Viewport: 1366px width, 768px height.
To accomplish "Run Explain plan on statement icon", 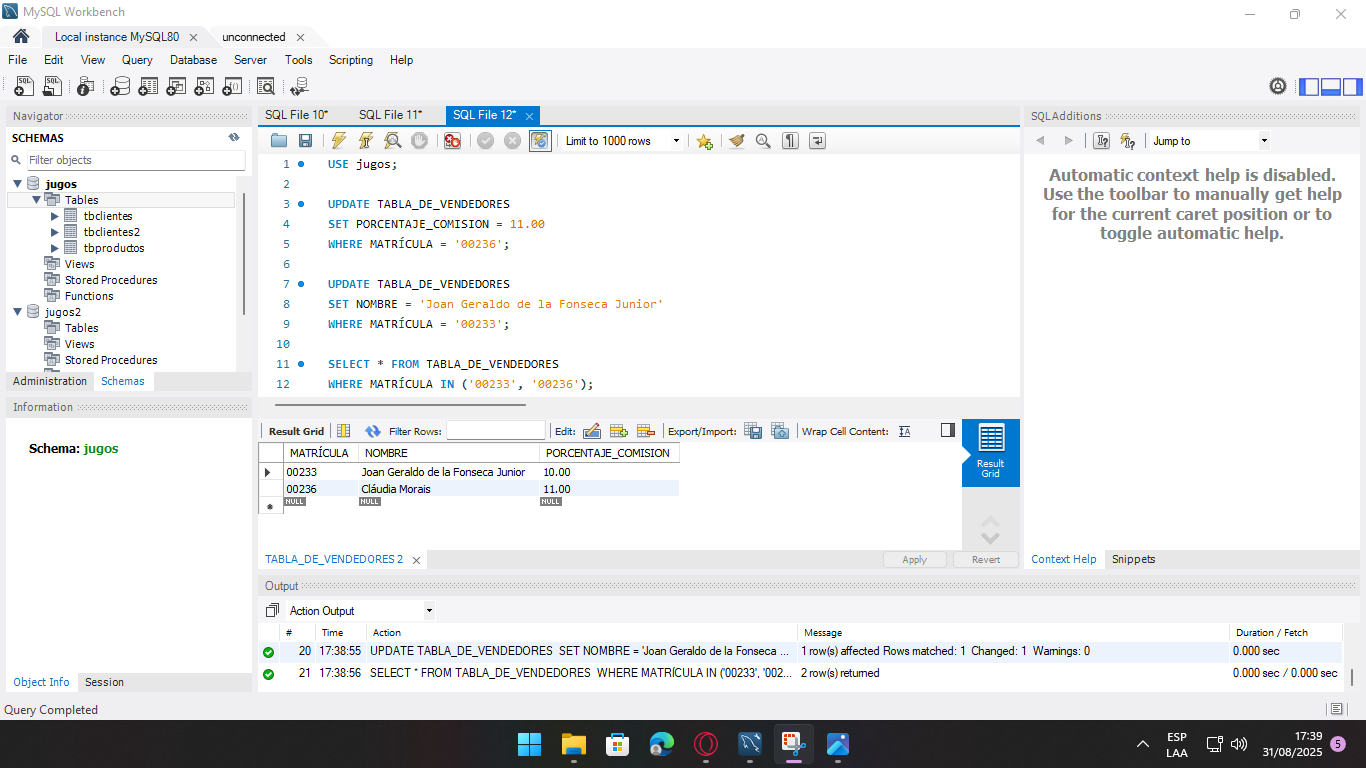I will coord(393,141).
